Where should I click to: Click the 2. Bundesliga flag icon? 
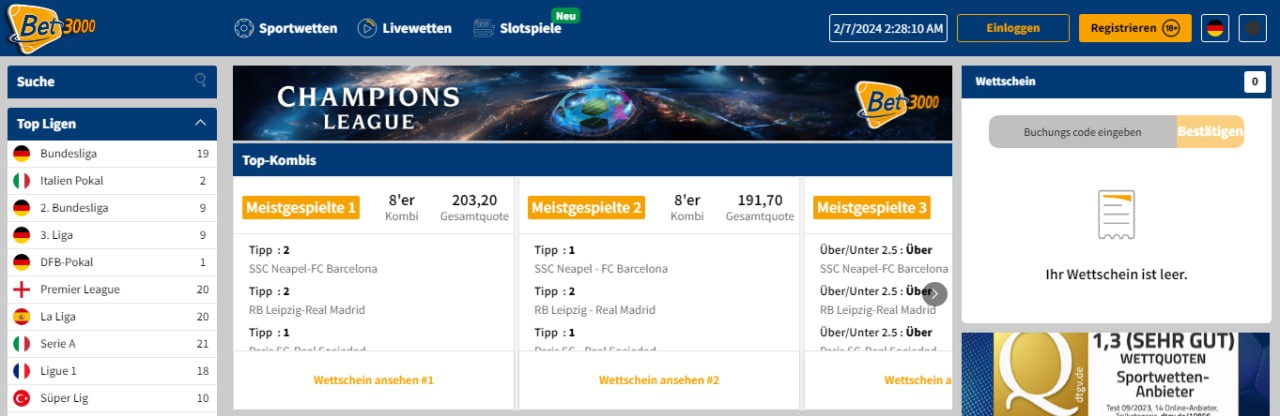(21, 208)
